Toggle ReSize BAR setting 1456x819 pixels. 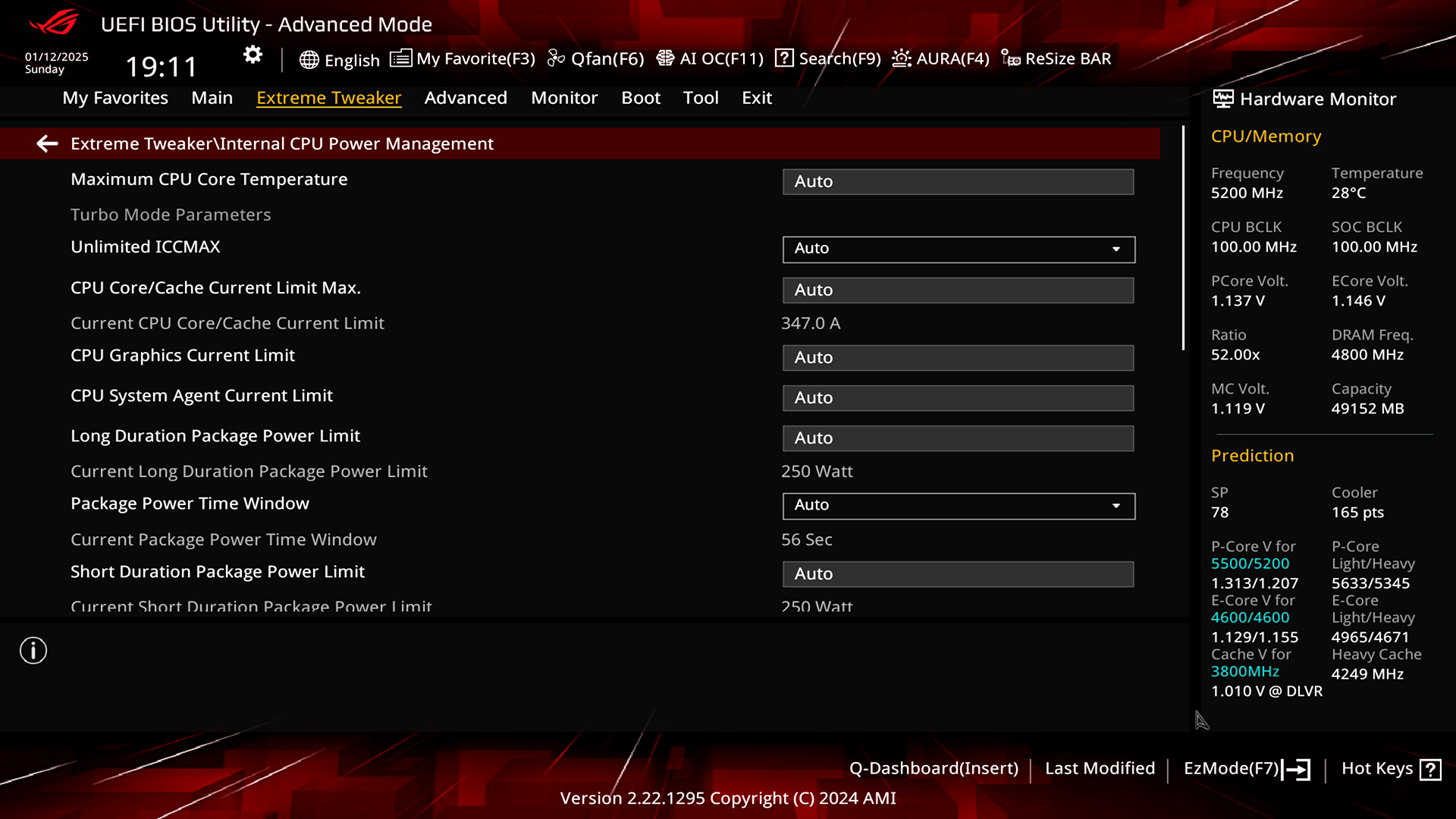1057,58
